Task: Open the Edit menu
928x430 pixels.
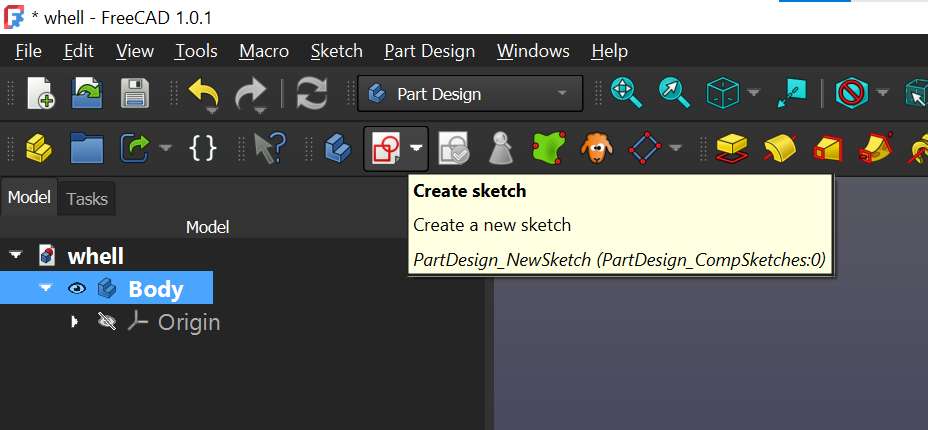Action: (x=79, y=51)
